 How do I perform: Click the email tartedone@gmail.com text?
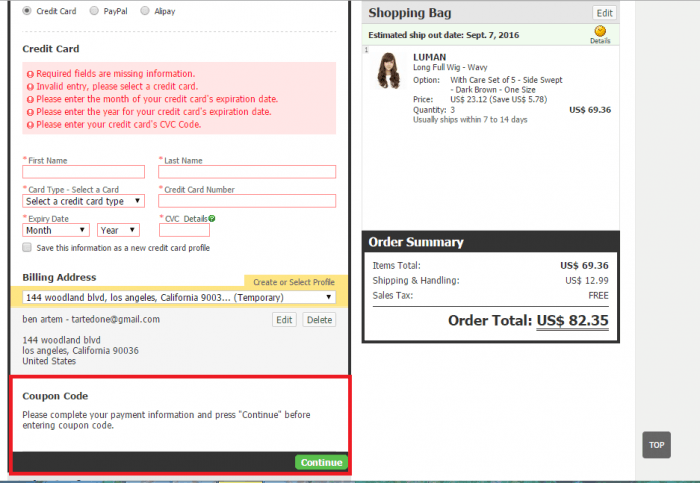(x=116, y=319)
